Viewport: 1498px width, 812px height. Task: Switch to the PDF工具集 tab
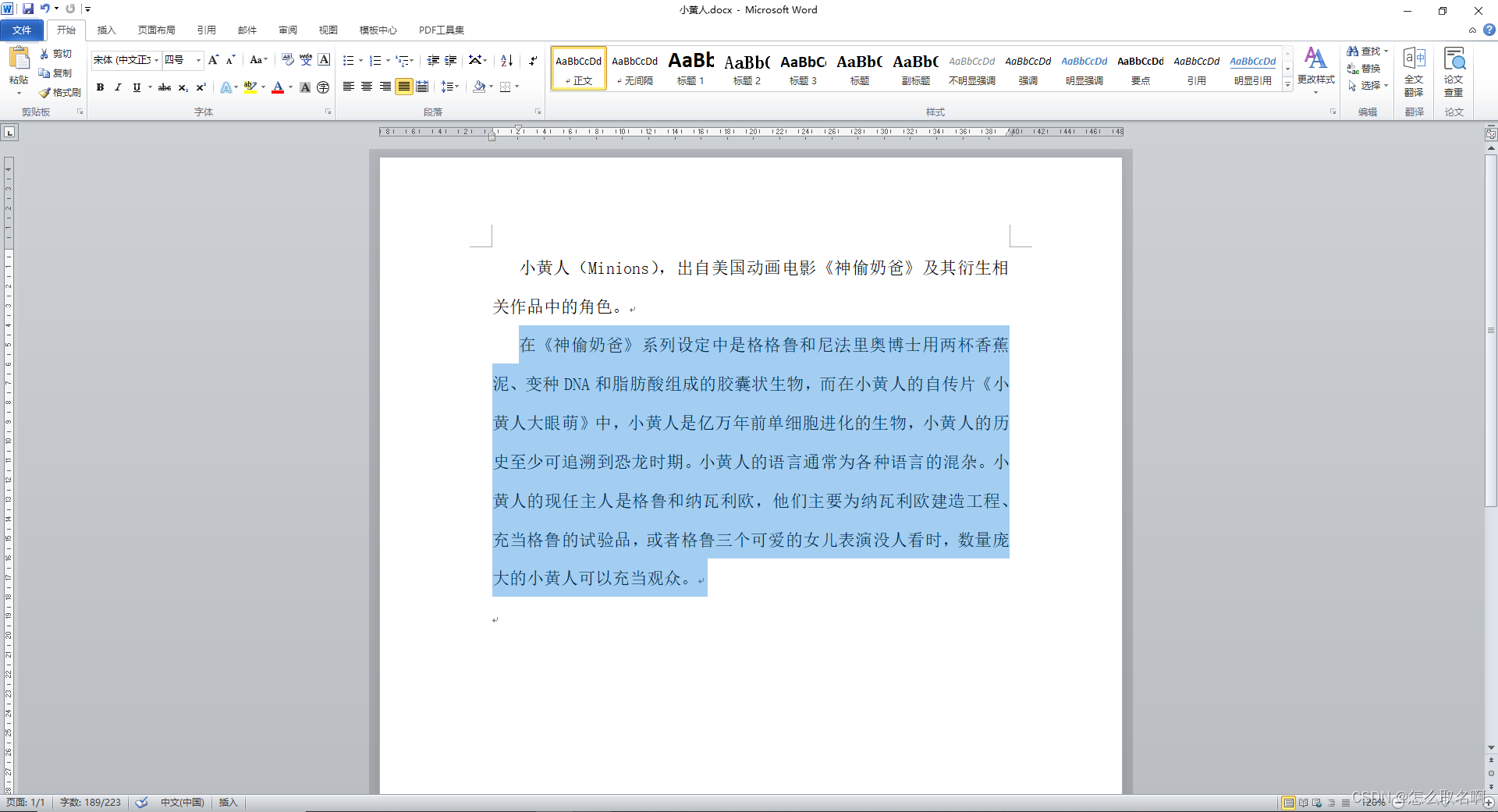pyautogui.click(x=441, y=30)
